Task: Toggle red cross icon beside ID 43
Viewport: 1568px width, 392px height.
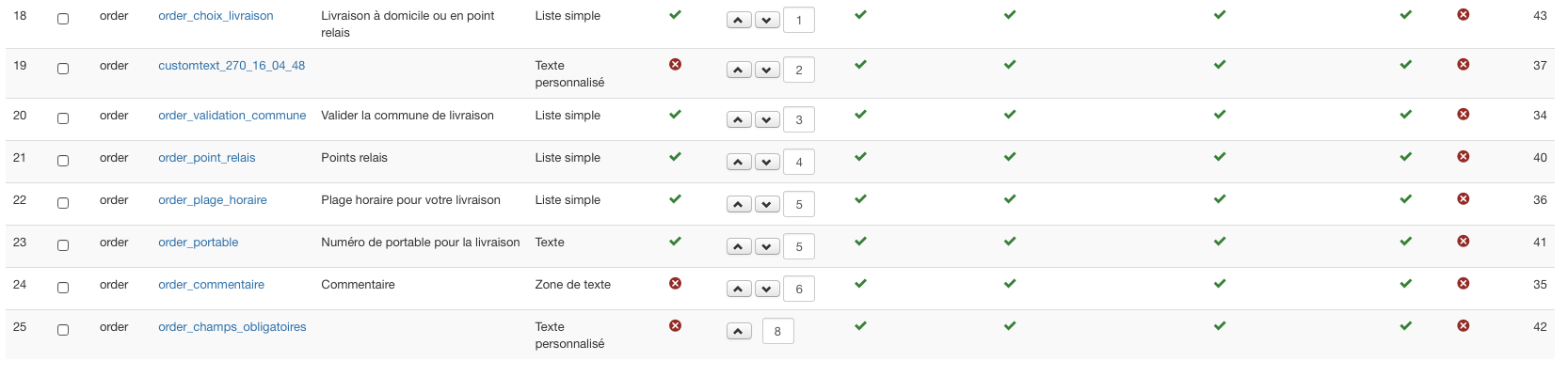Action: (x=1463, y=15)
